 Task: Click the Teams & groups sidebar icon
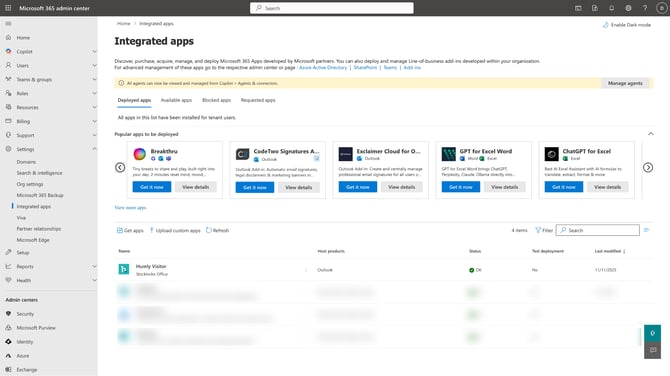(9, 79)
